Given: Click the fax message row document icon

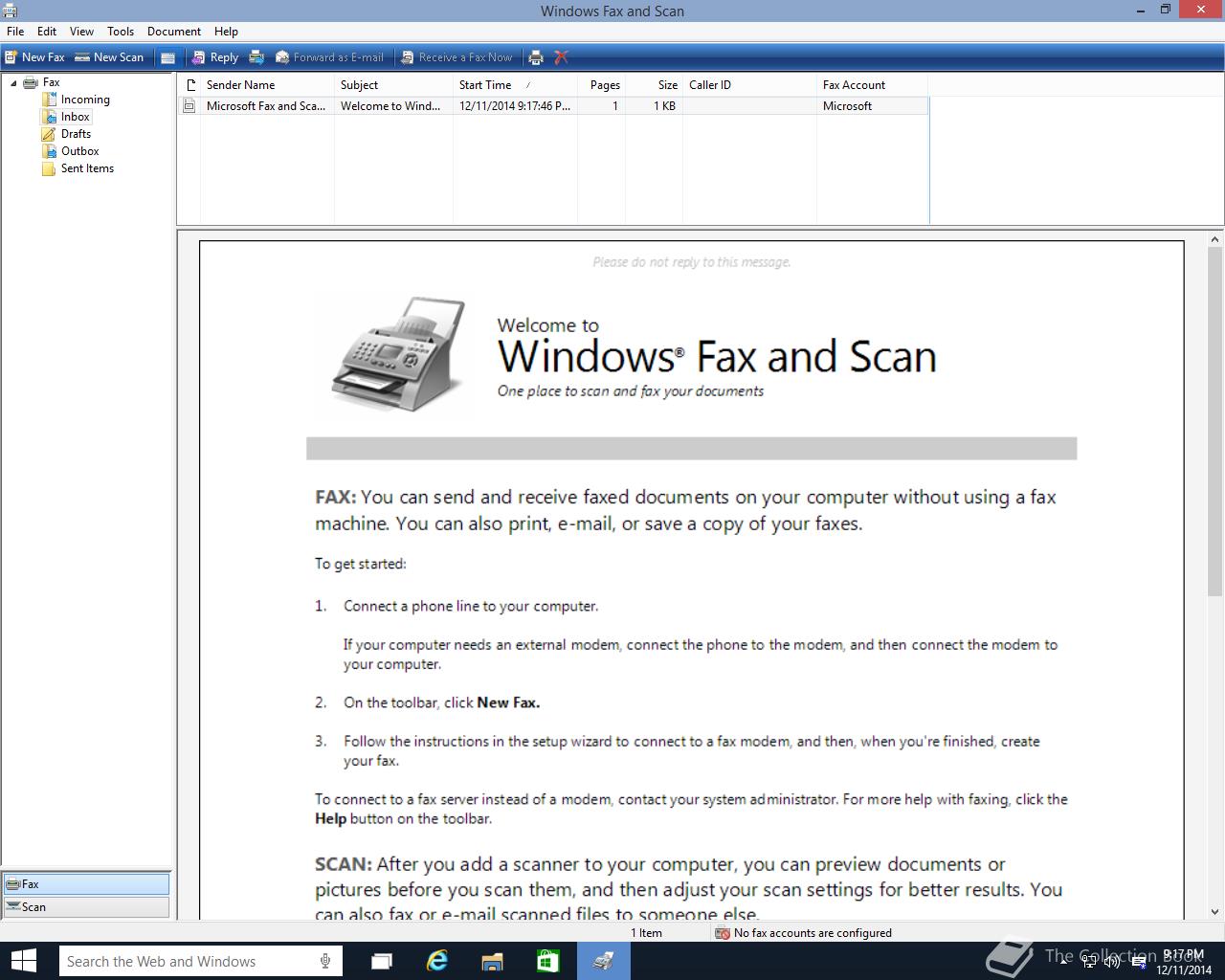Looking at the screenshot, I should [189, 106].
